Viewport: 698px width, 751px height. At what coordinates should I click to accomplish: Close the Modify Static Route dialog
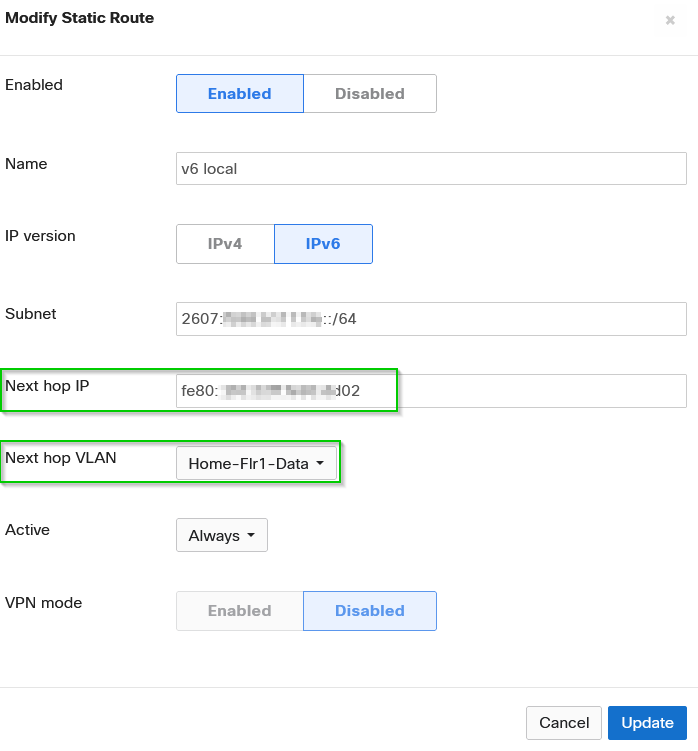pos(669,20)
